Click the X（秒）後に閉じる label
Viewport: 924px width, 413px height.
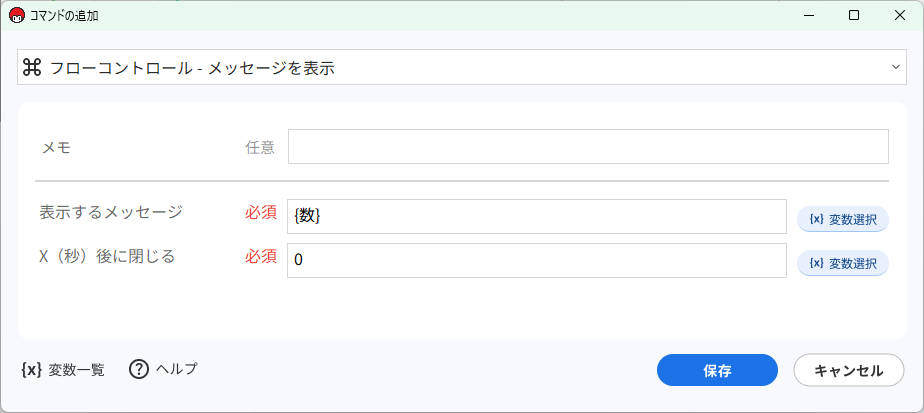(107, 256)
